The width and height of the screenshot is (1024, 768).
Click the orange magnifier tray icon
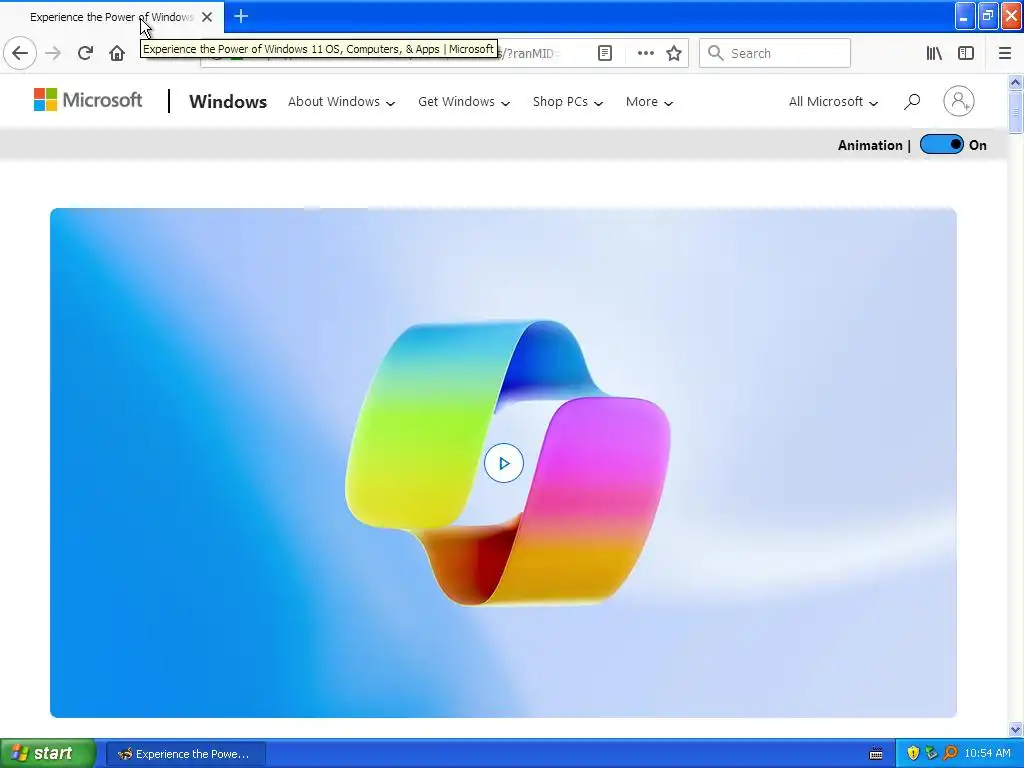pyautogui.click(x=950, y=753)
